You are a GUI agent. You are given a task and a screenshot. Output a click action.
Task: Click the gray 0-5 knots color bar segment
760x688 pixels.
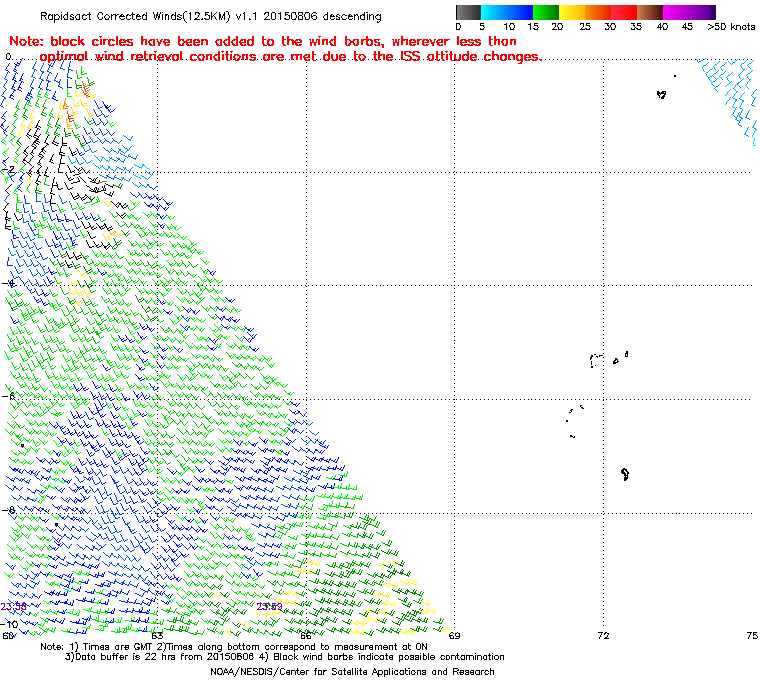coord(468,12)
